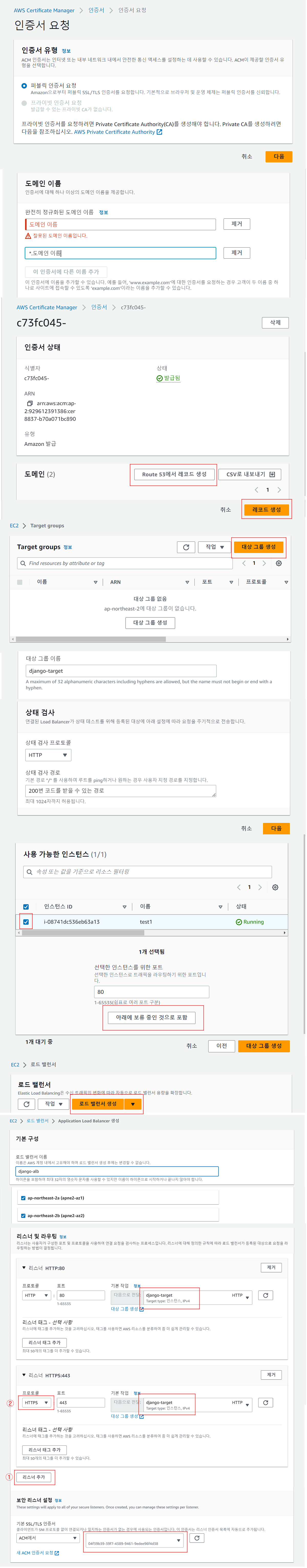Click Route 53에서 레코드 생성 button
Viewport: 307px width, 1568px height.
(174, 474)
